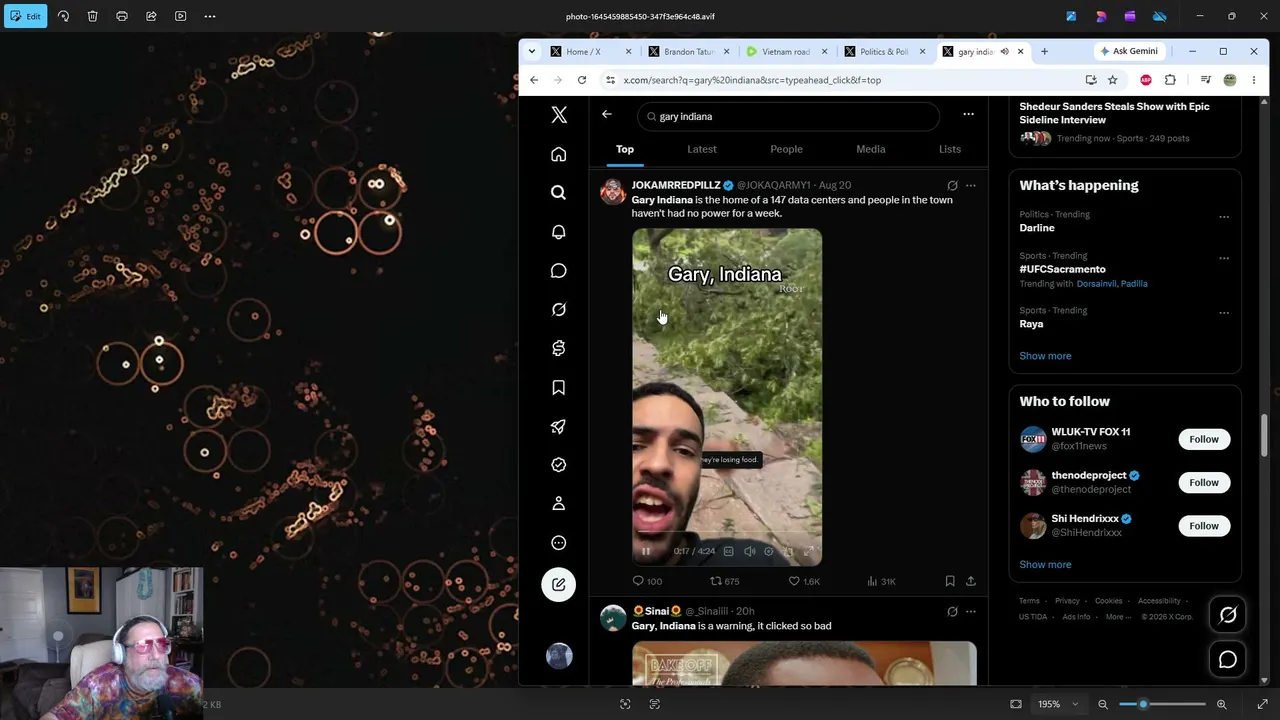
Task: Pause the Gary, Indiana video
Action: point(646,551)
